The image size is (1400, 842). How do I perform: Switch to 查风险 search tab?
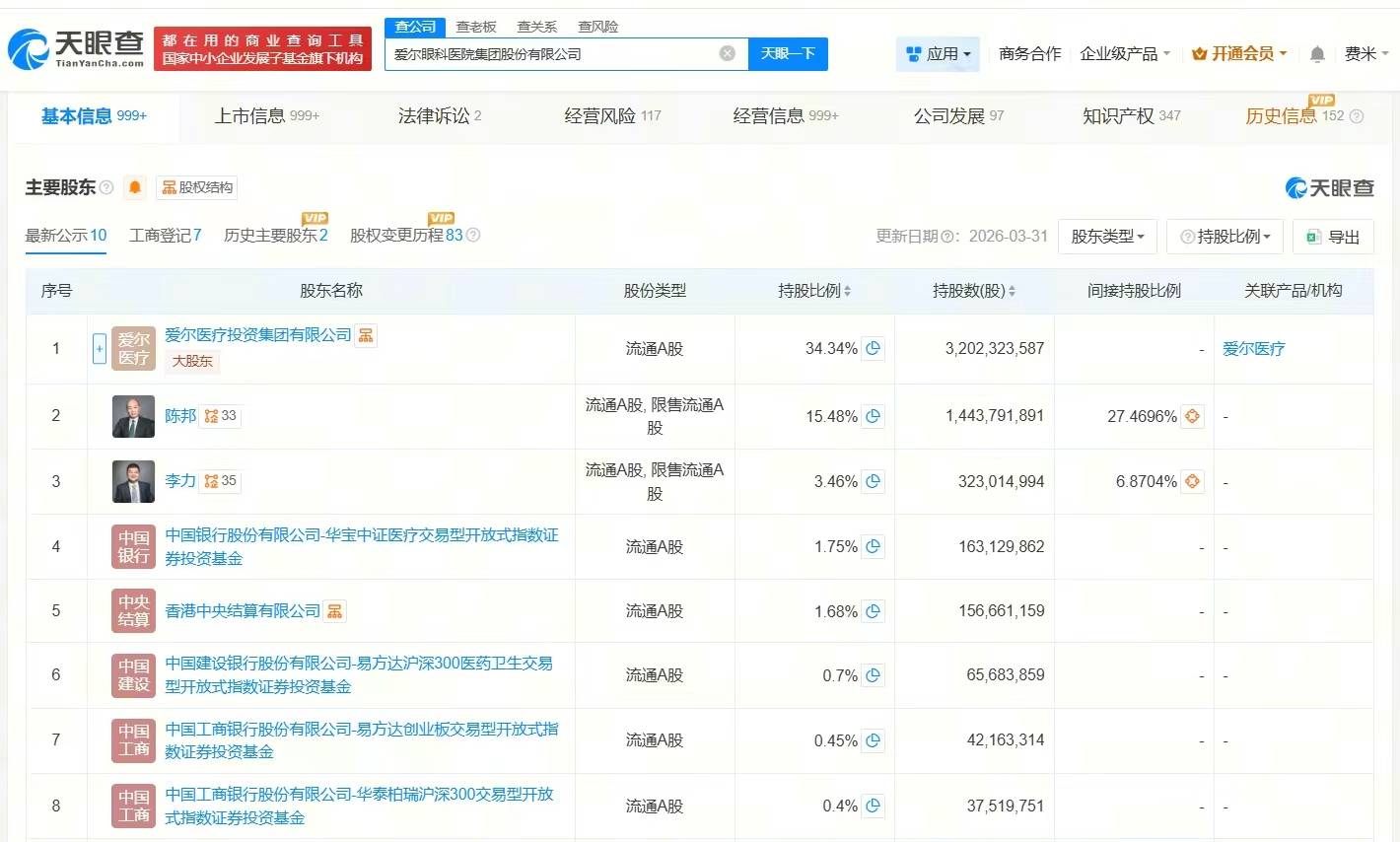pos(598,27)
